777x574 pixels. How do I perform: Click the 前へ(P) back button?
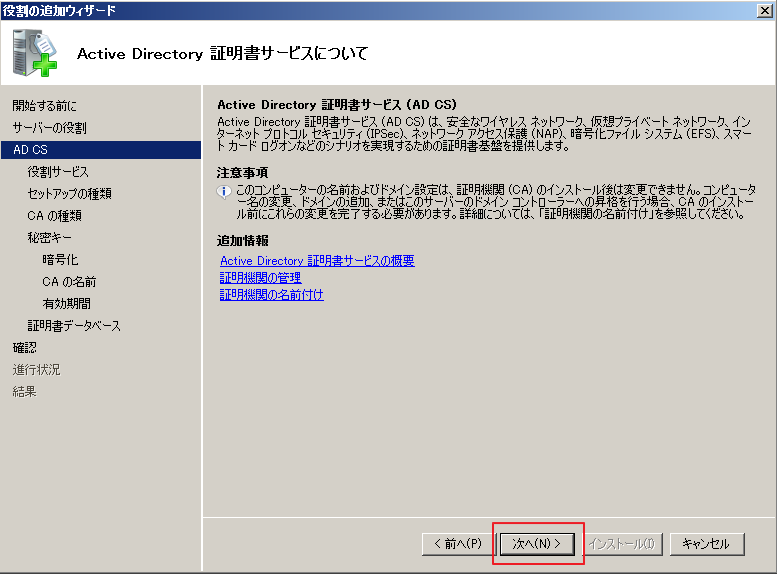pyautogui.click(x=458, y=544)
